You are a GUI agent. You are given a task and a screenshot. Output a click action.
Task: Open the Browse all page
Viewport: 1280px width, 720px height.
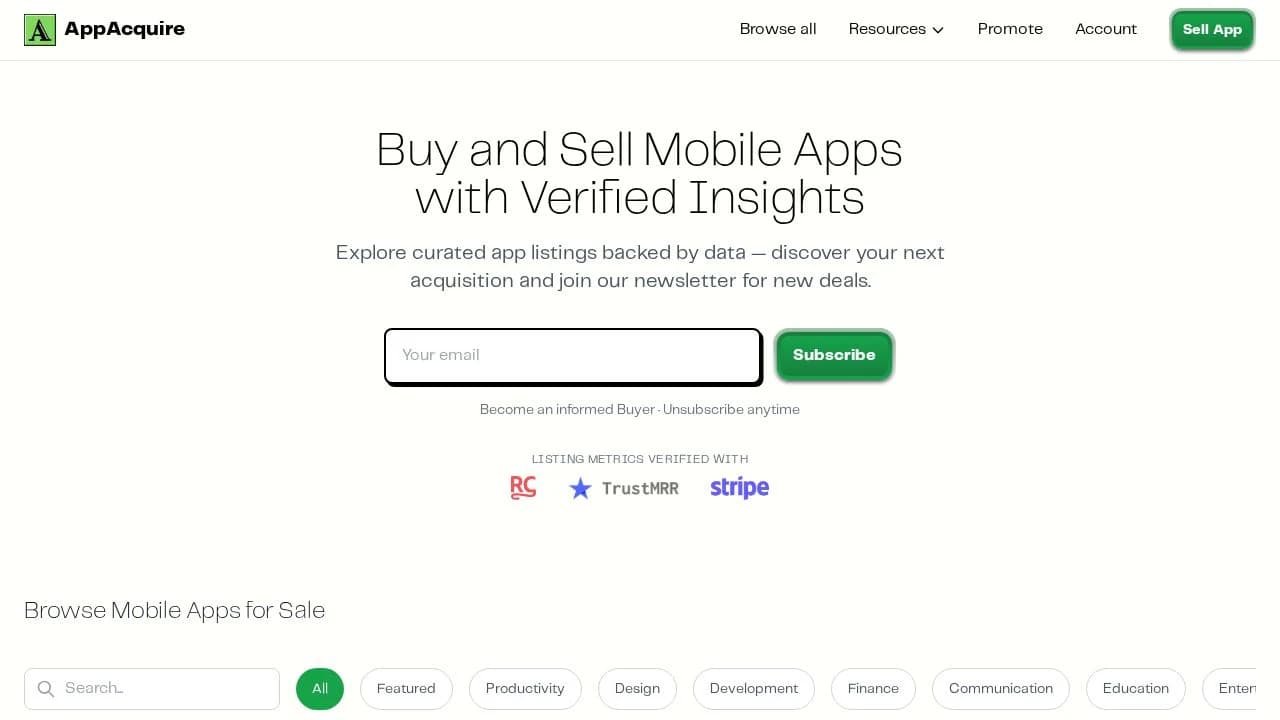(x=778, y=29)
